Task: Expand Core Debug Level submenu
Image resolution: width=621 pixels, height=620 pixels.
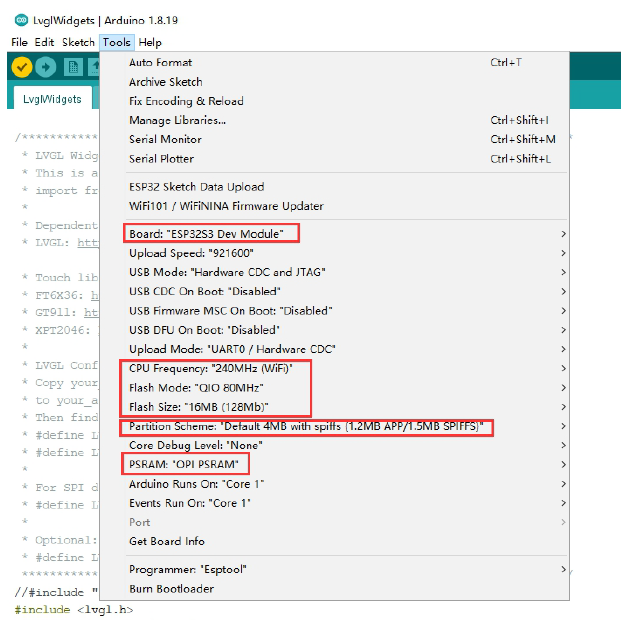Action: [334, 445]
